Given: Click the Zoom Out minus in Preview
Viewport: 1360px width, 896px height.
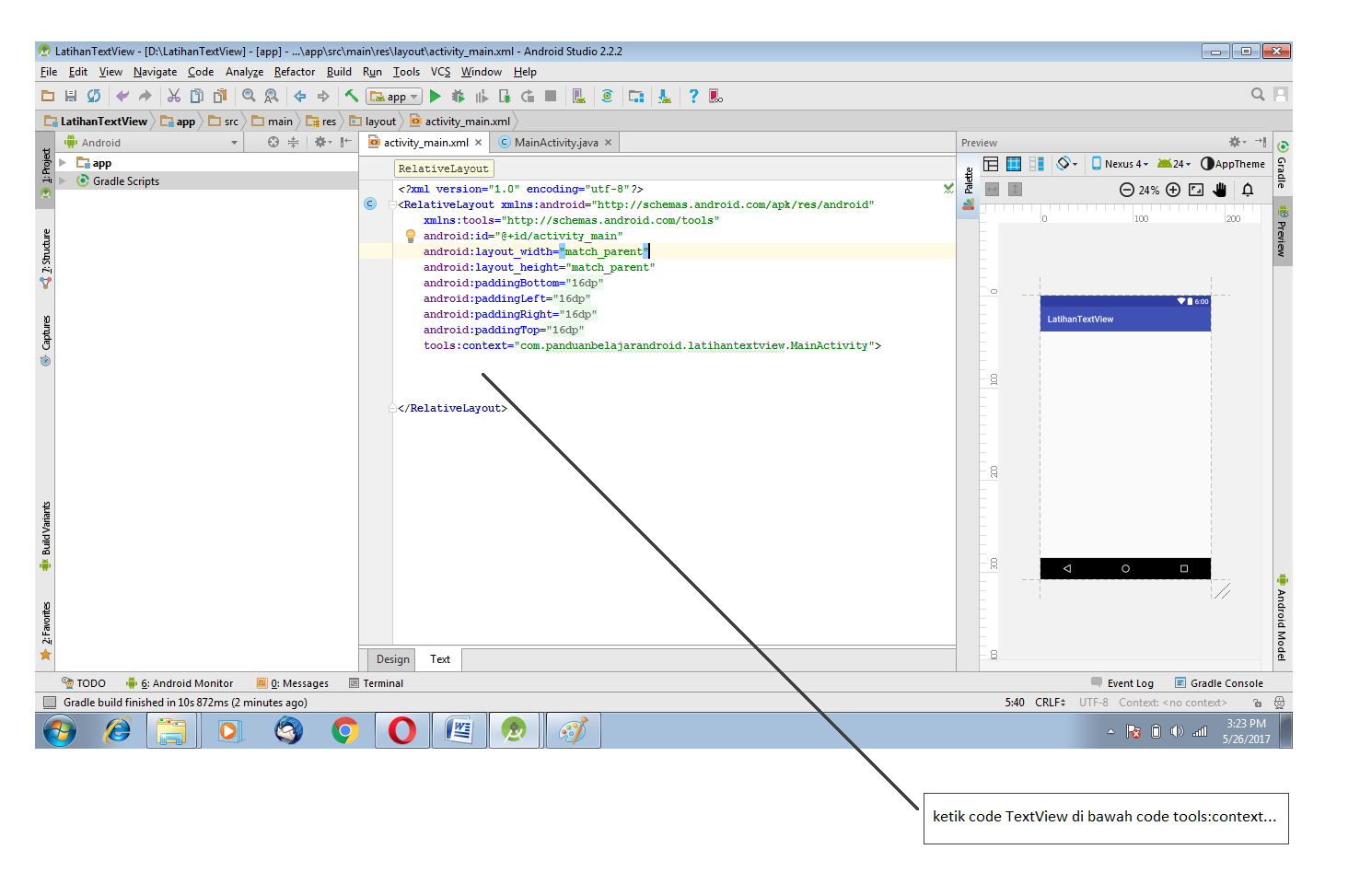Looking at the screenshot, I should tap(1126, 190).
